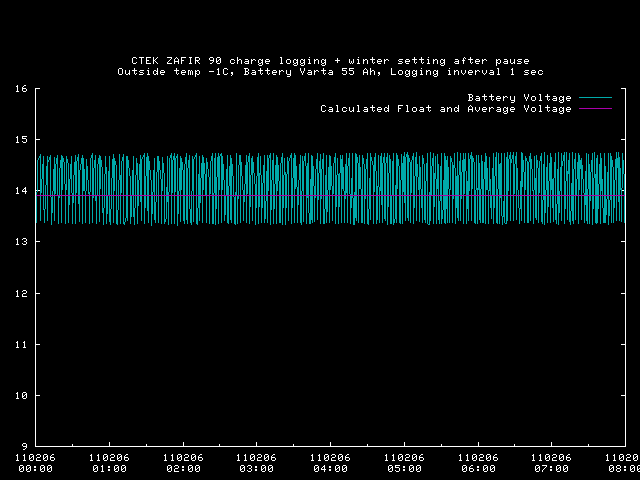Image resolution: width=640 pixels, height=480 pixels.
Task: Click the 07:00 time axis label
Action: click(551, 468)
